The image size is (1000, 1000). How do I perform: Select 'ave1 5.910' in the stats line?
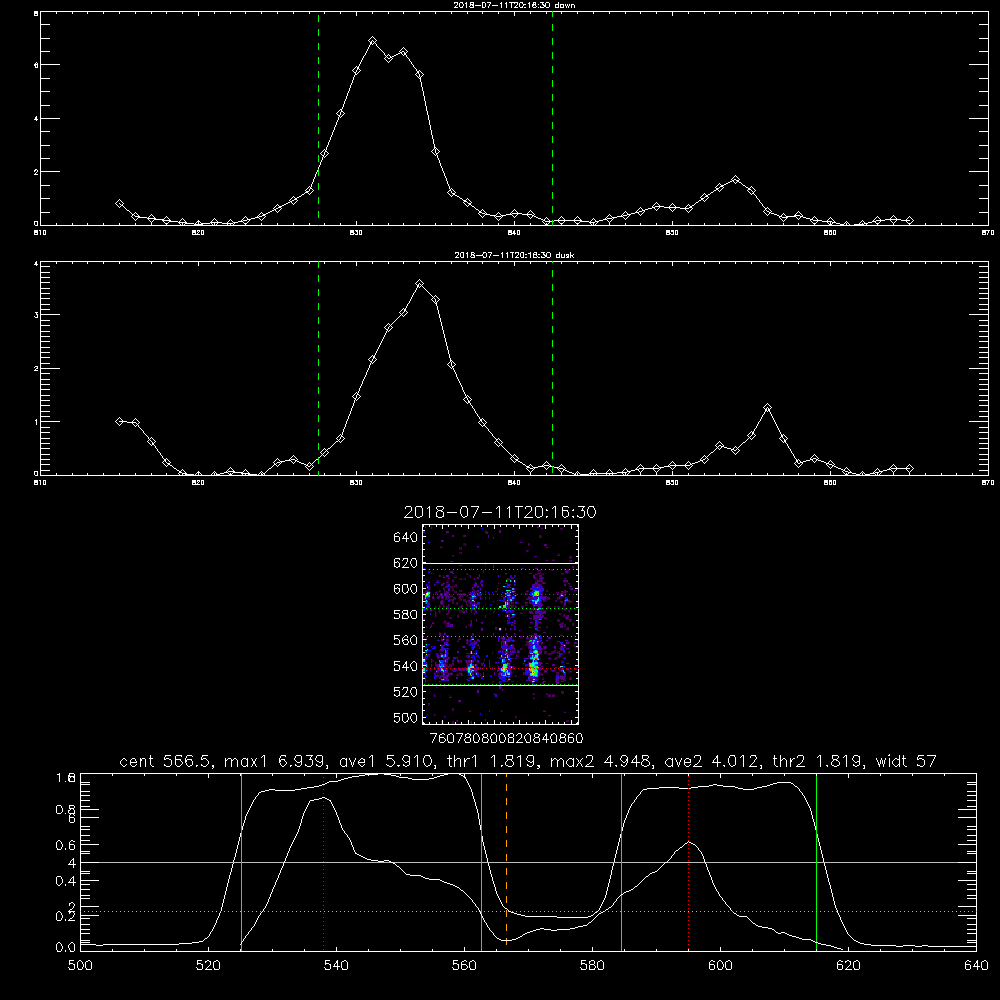pos(385,761)
